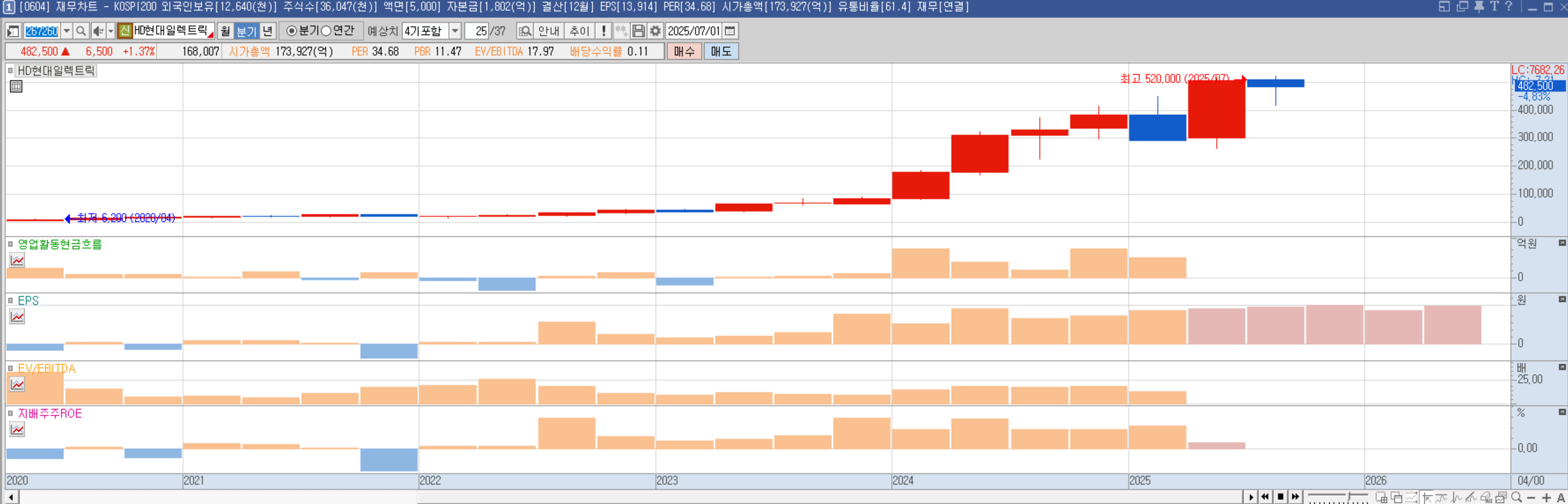Click the screen layout icon left of stock code
Screen dimensions: 1568x504
[13, 31]
